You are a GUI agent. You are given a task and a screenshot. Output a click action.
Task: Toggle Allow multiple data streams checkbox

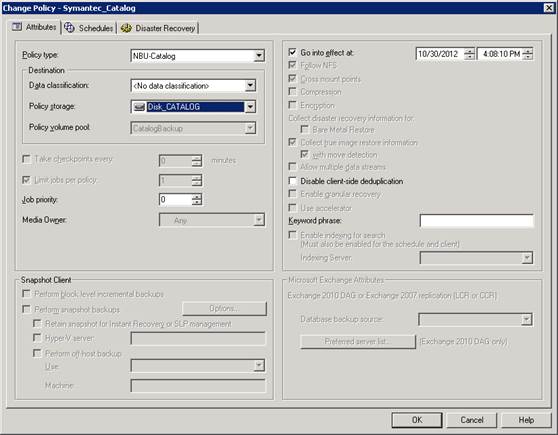(292, 166)
